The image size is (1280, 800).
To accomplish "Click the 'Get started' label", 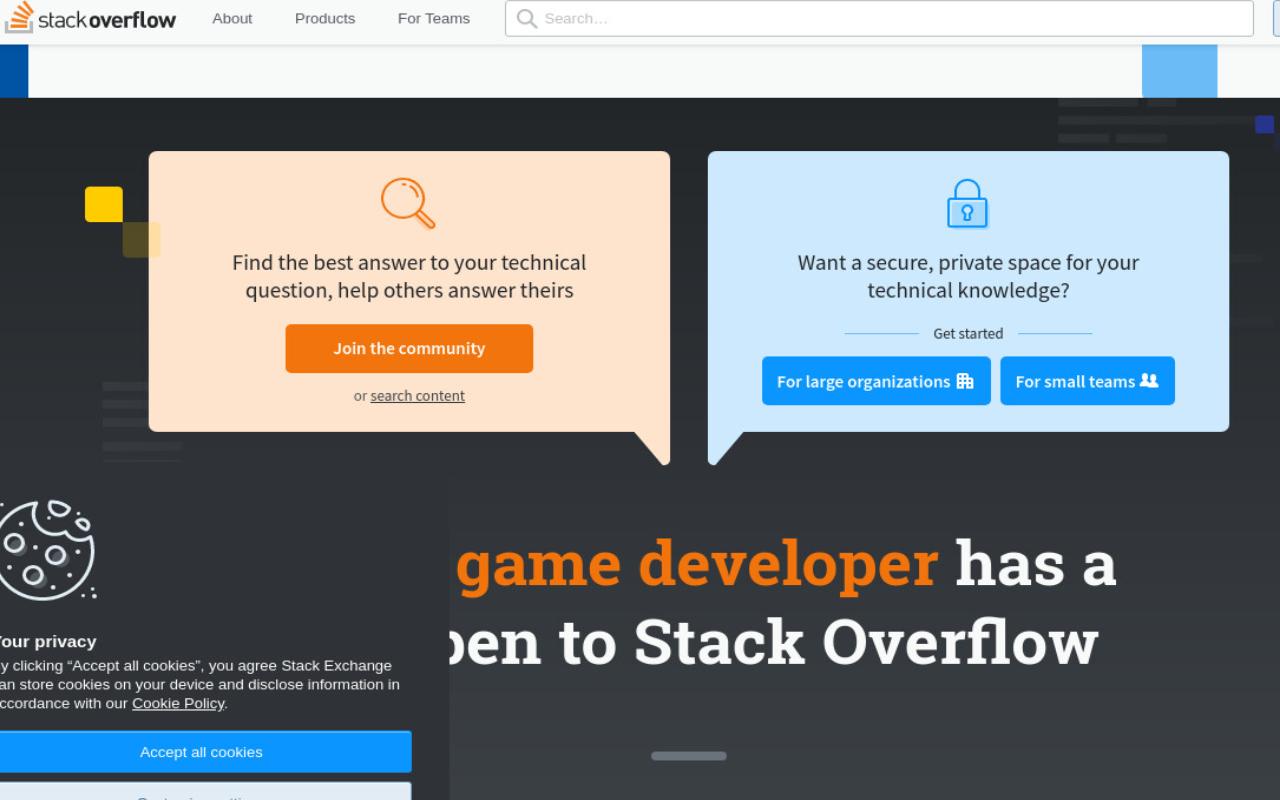I will pos(968,334).
